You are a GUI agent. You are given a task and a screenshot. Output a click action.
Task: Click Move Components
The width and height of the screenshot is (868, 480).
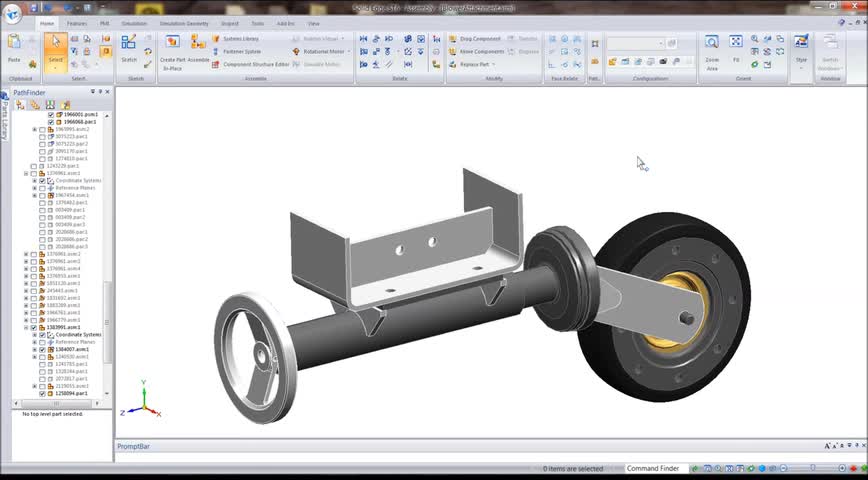477,51
